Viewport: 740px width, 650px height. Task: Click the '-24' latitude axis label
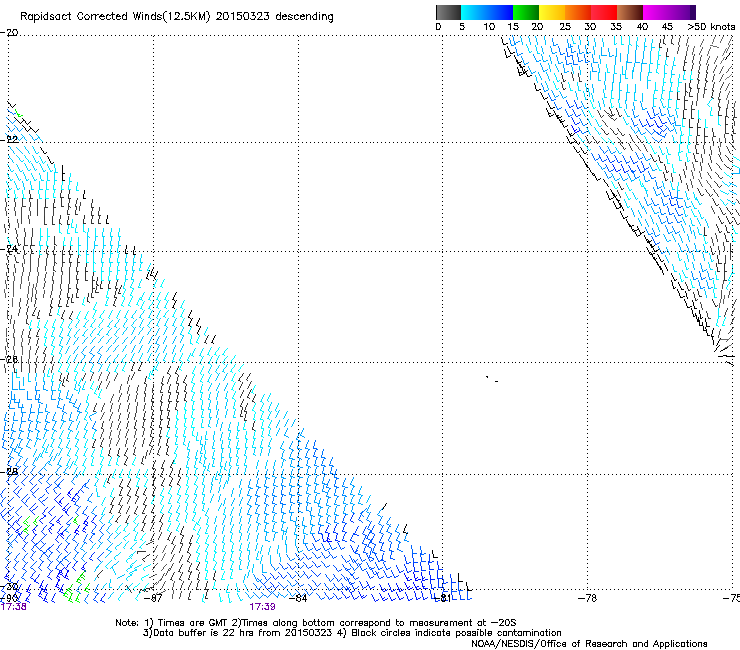pos(9,248)
